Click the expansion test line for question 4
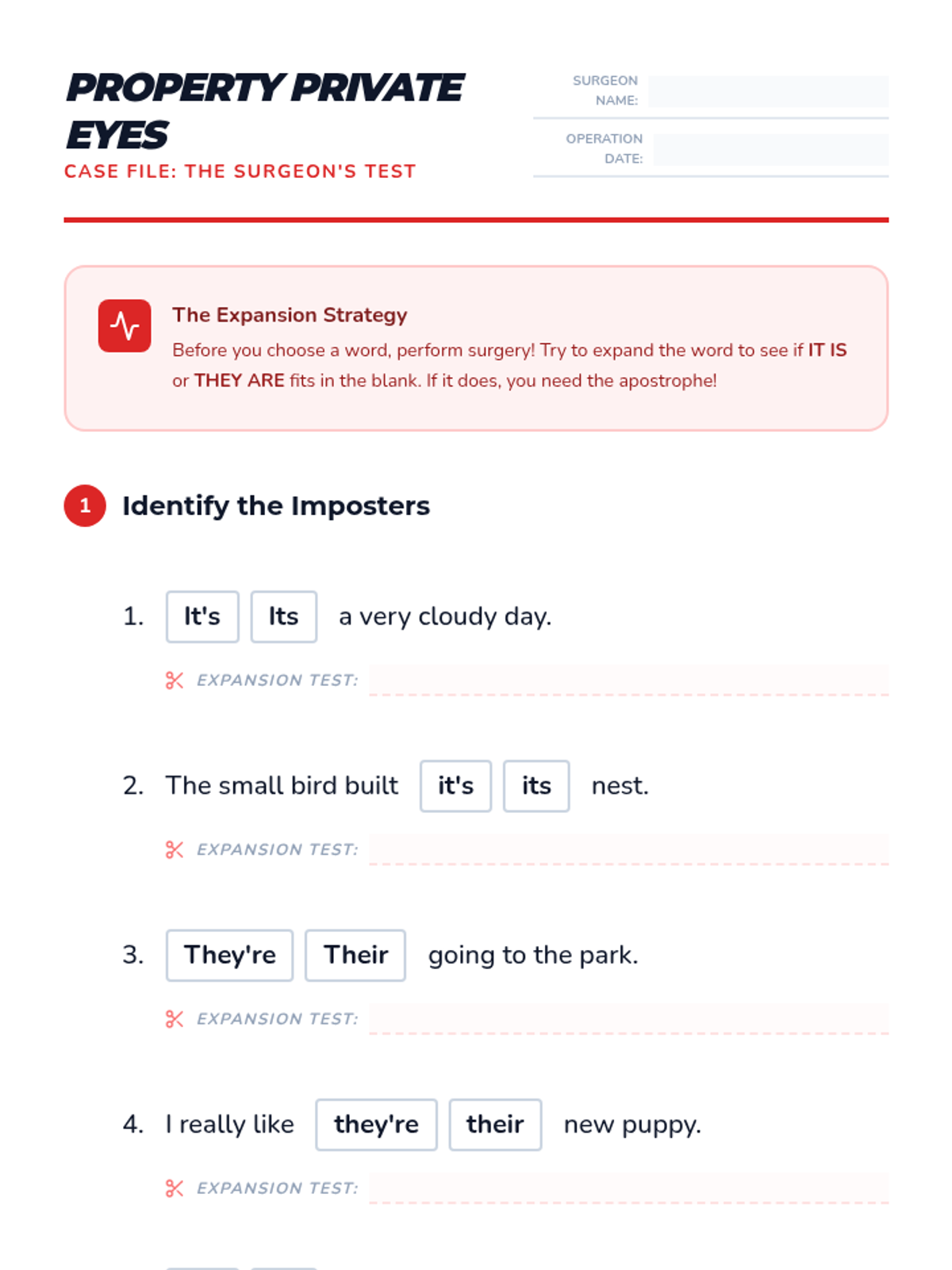This screenshot has height=1270, width=952. (629, 1188)
